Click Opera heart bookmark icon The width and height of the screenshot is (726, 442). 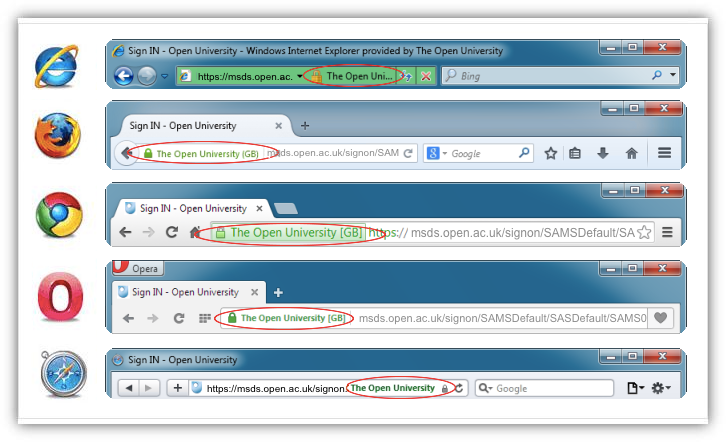660,317
